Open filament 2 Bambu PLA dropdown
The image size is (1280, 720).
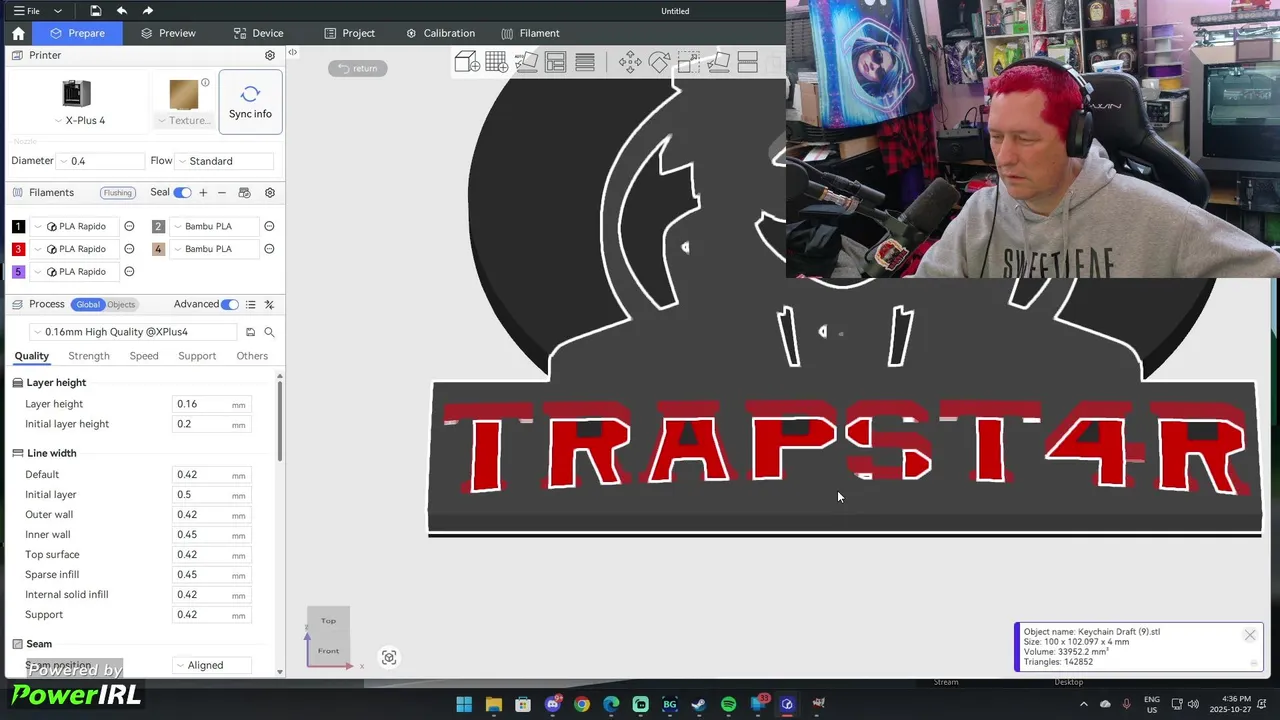215,226
